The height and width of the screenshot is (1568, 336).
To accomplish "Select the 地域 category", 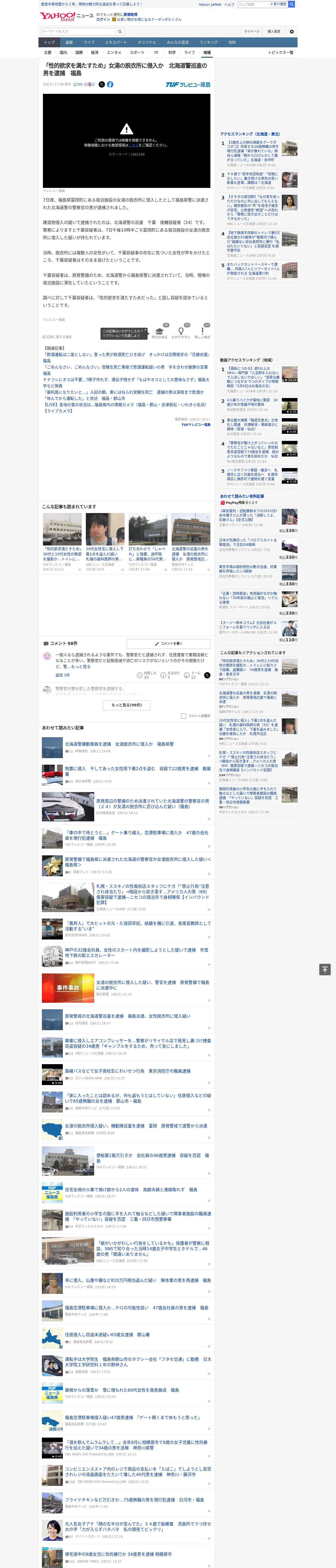I will coord(207,52).
